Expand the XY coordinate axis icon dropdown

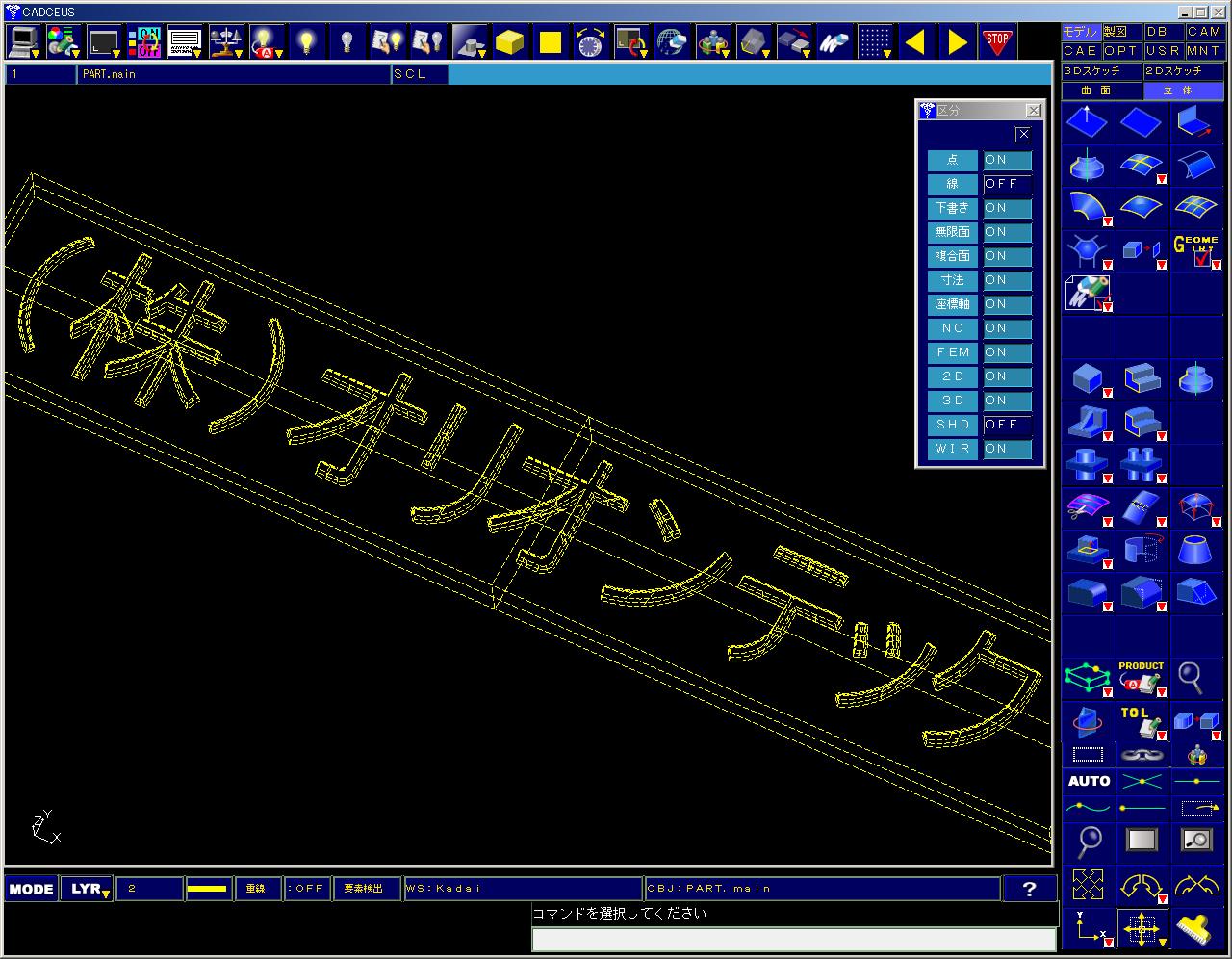pos(1108,943)
